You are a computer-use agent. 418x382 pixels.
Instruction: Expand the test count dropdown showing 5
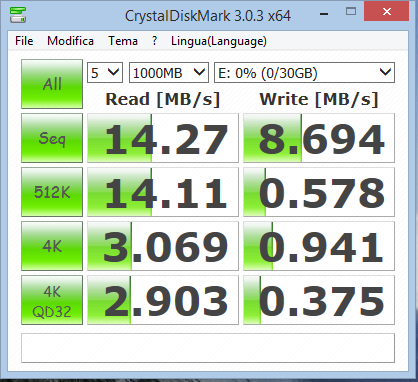pos(105,72)
